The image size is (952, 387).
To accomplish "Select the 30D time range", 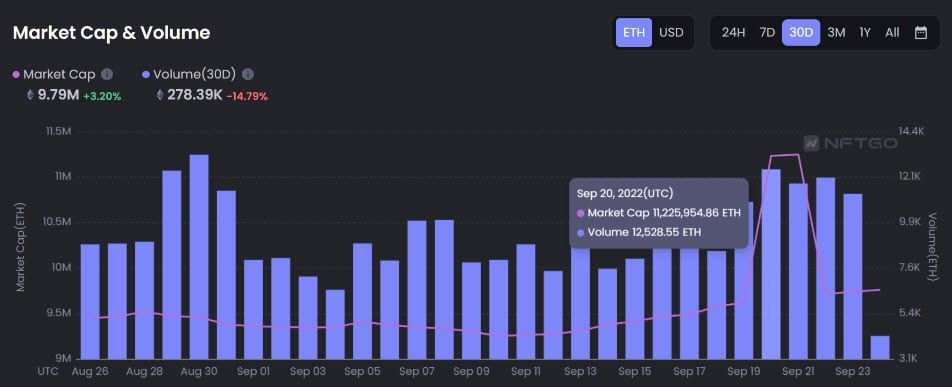I will (801, 33).
